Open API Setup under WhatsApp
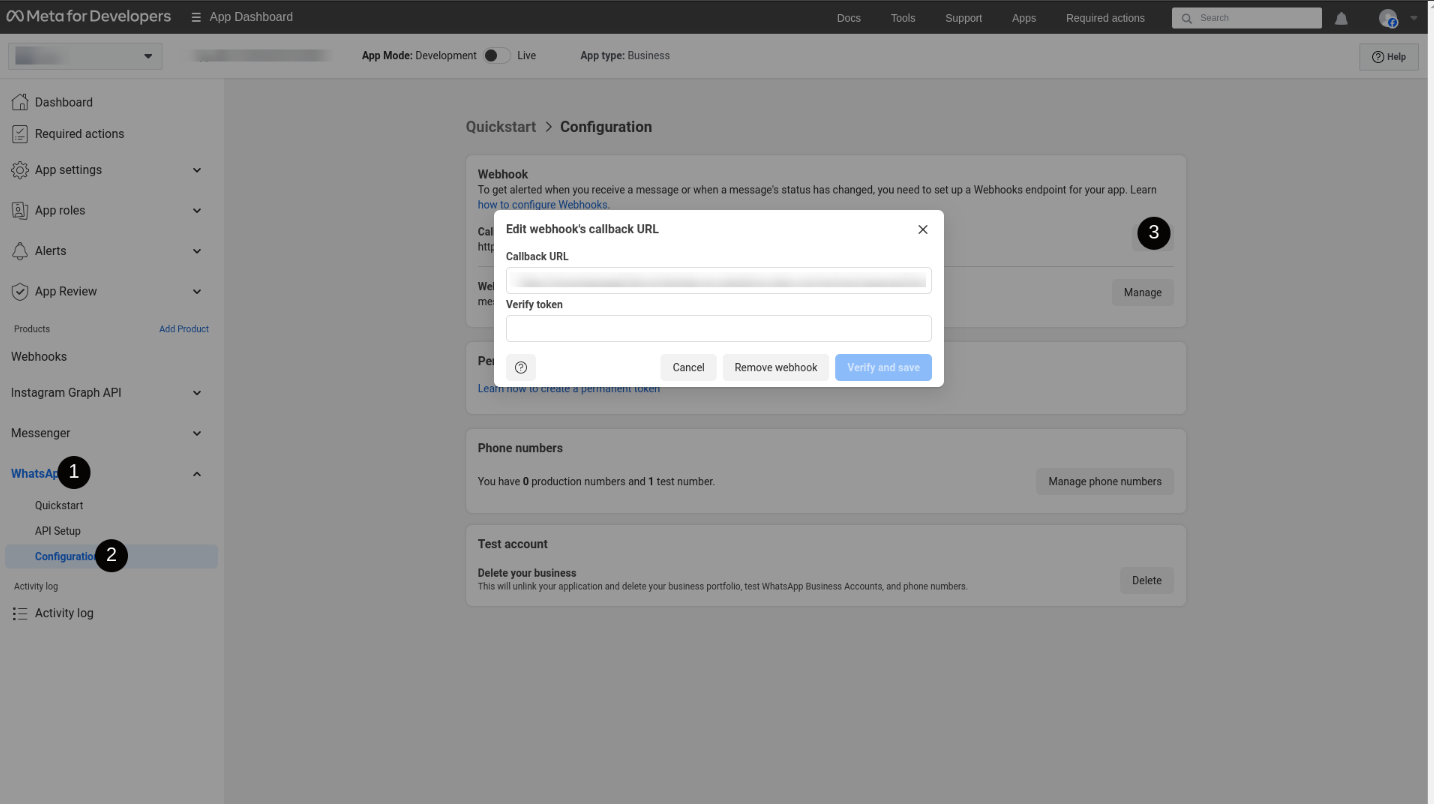The width and height of the screenshot is (1434, 804). [58, 531]
